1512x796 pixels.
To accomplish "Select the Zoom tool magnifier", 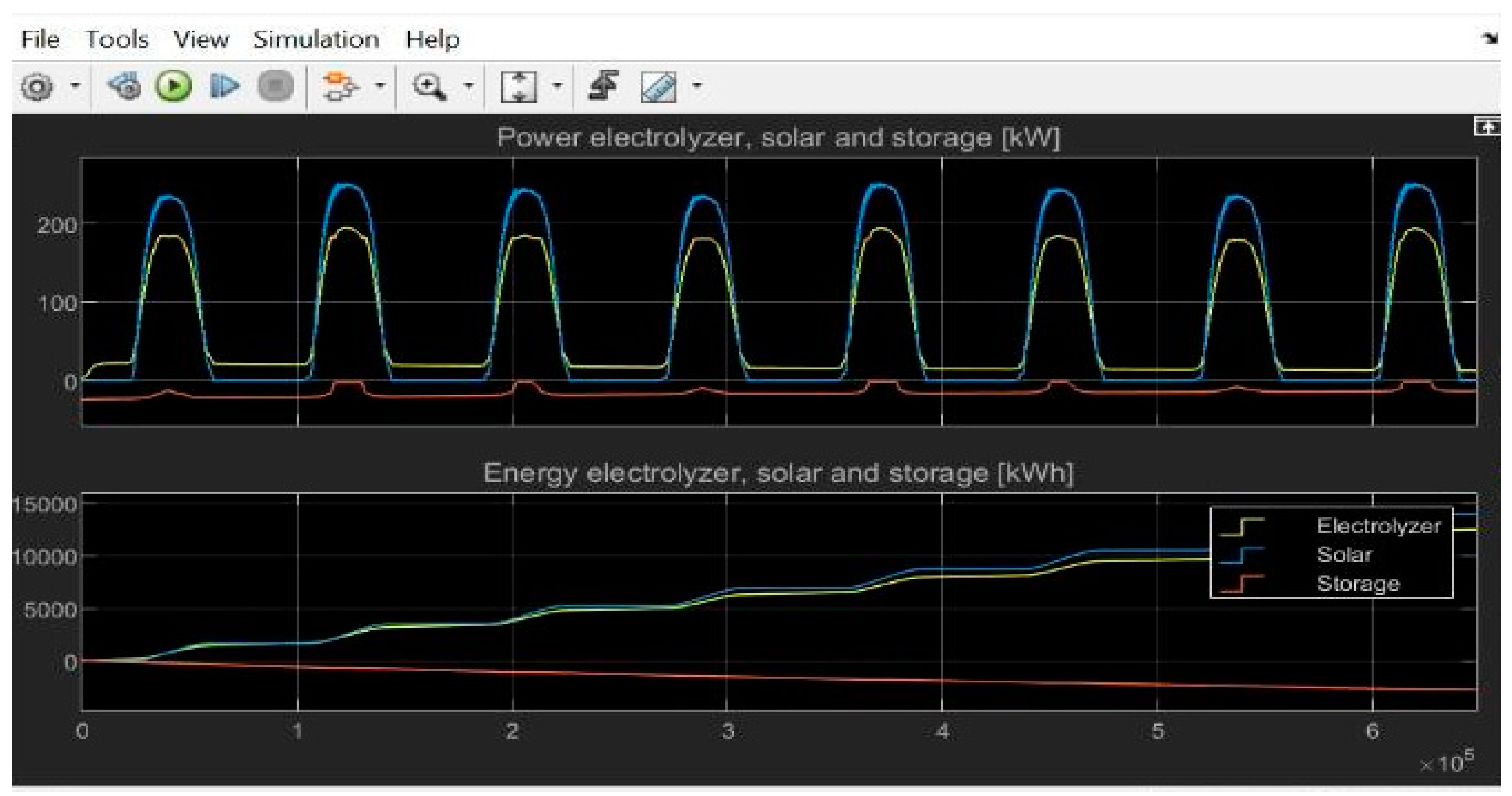I will (429, 87).
